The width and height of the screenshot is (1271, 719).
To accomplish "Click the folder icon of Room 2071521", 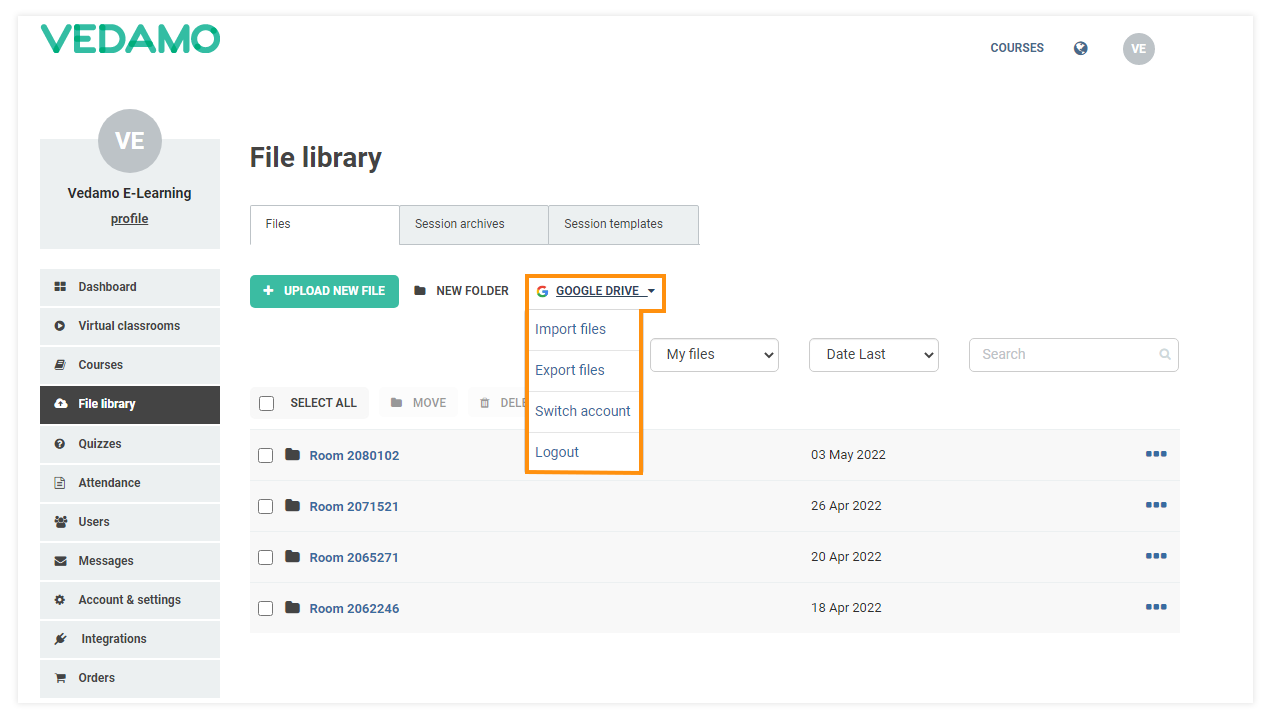I will (292, 506).
